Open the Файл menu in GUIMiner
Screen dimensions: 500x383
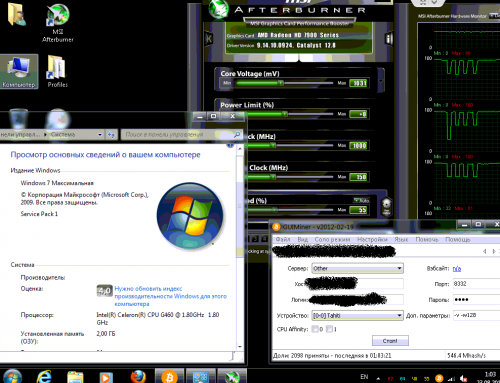tap(283, 239)
